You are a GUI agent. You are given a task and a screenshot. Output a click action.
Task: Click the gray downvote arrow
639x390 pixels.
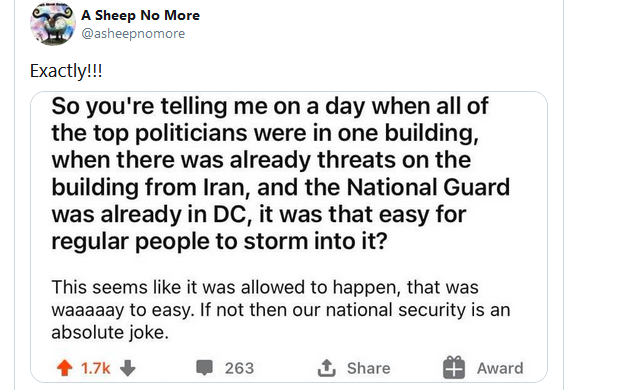(x=128, y=368)
